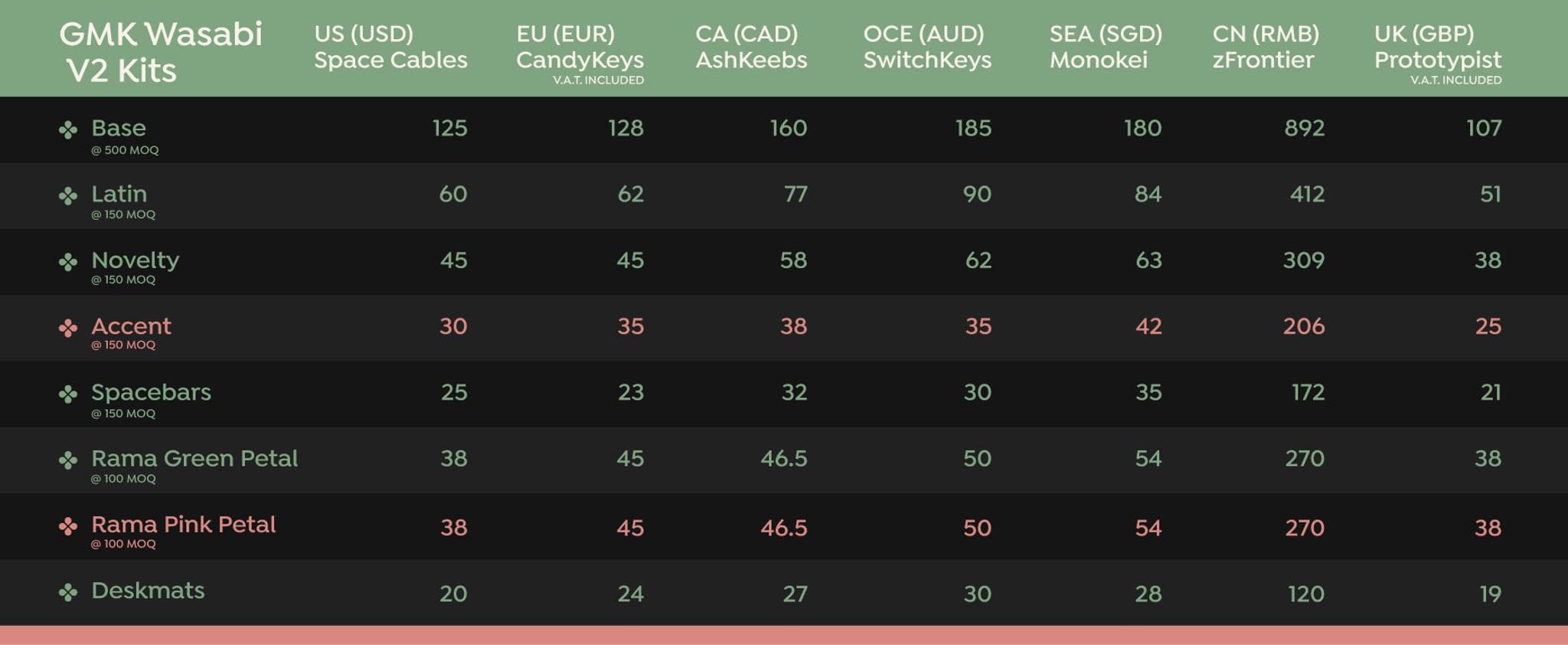Select the EU (EUR) CandyKeys header
This screenshot has height=645, width=1568.
[x=580, y=47]
